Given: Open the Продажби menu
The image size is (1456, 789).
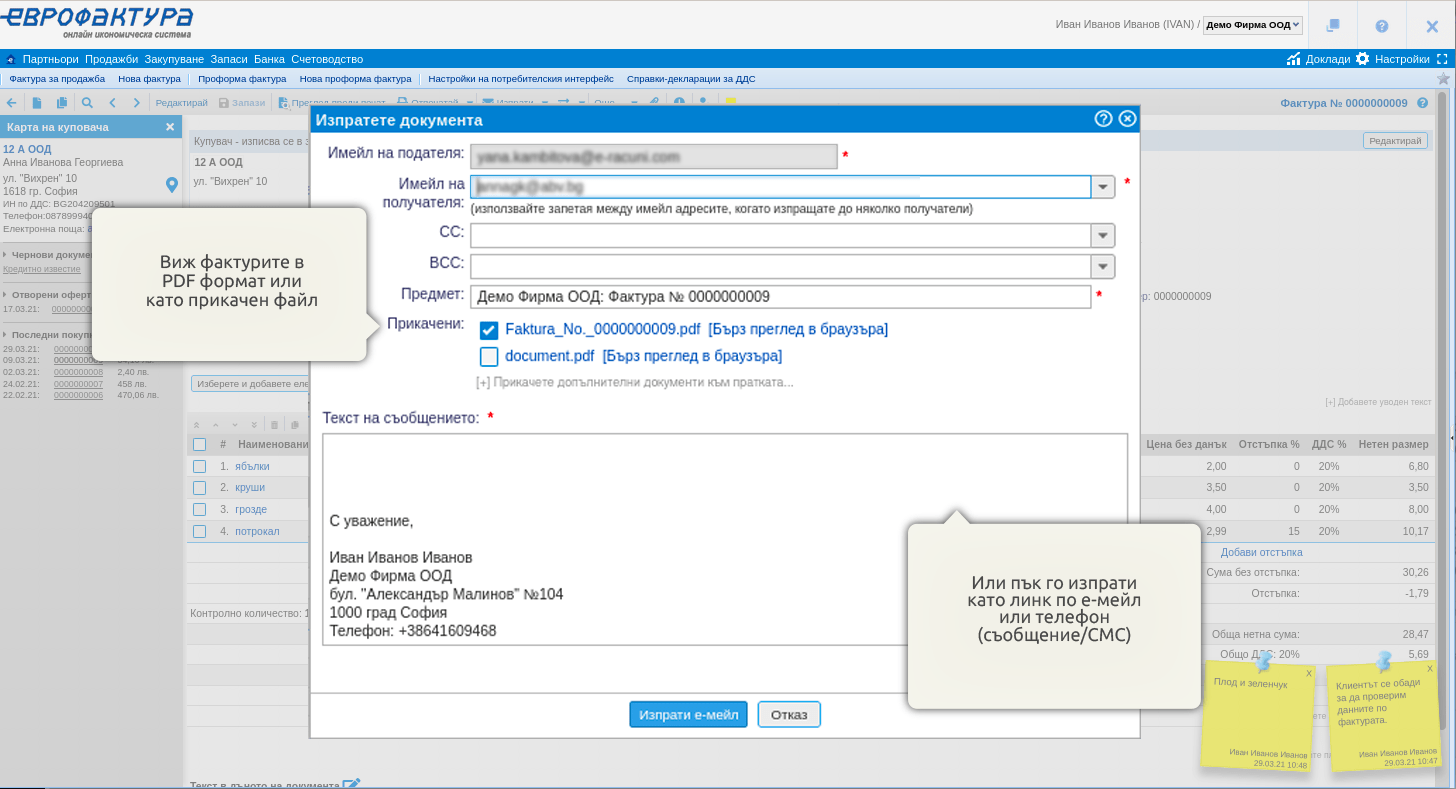Looking at the screenshot, I should (x=112, y=59).
